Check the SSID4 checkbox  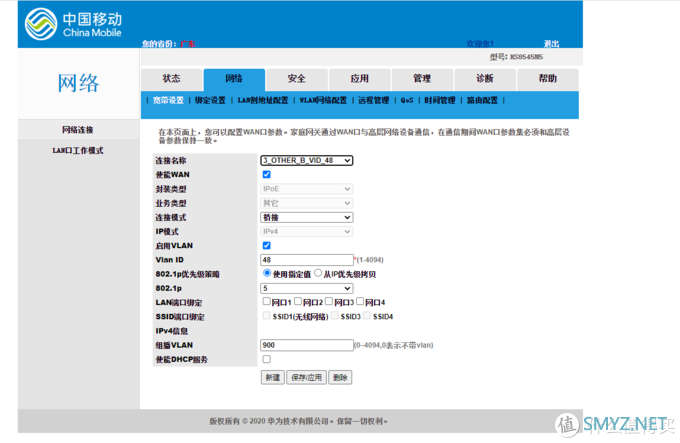click(367, 316)
